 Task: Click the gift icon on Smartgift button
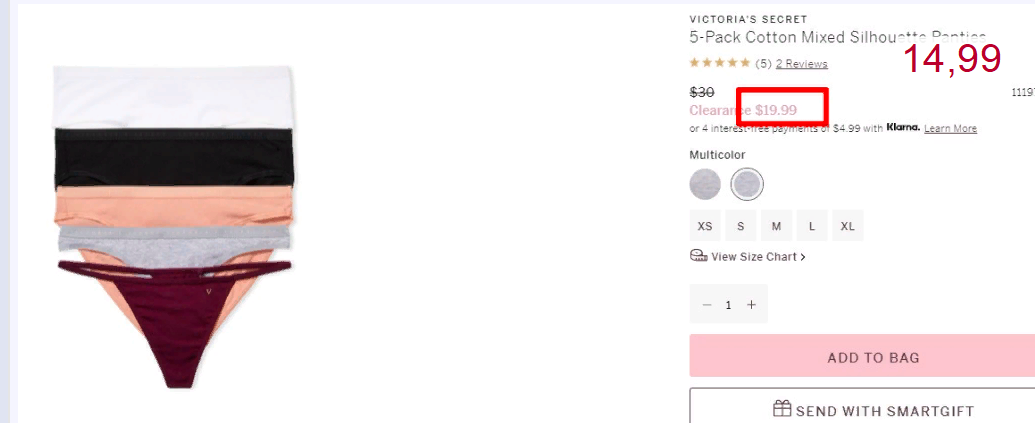tap(782, 409)
